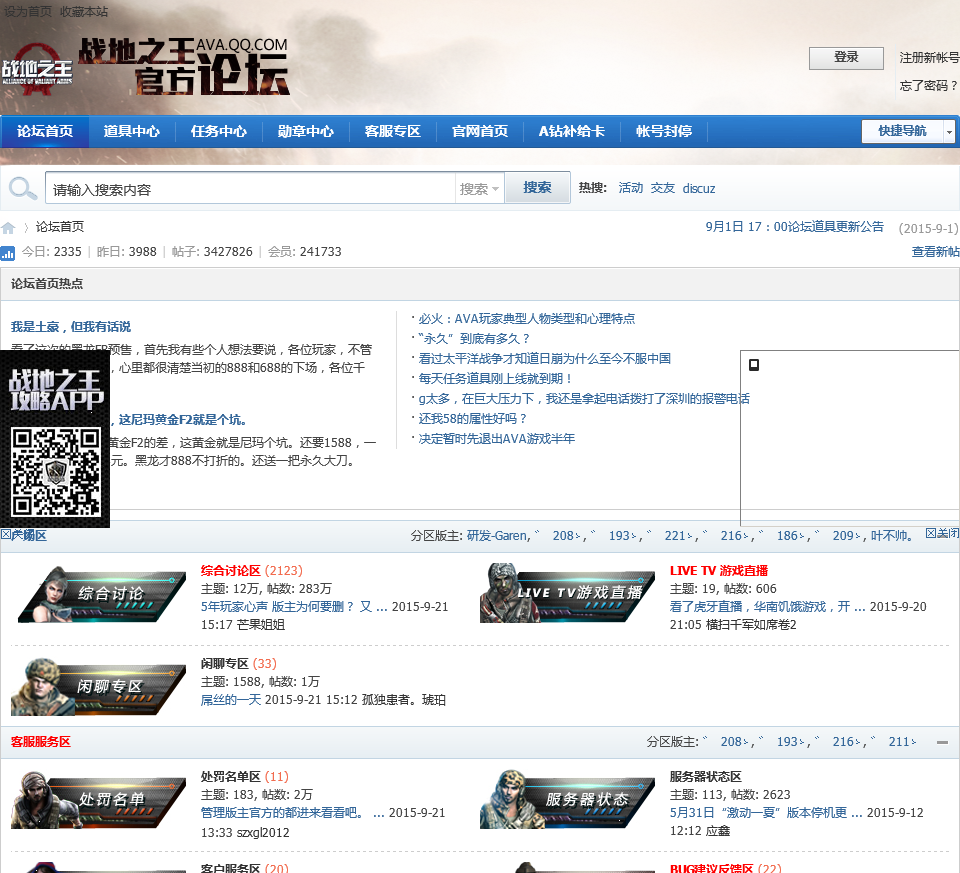Image resolution: width=960 pixels, height=873 pixels.
Task: Open 客服服务区 section title
Action: pyautogui.click(x=41, y=742)
